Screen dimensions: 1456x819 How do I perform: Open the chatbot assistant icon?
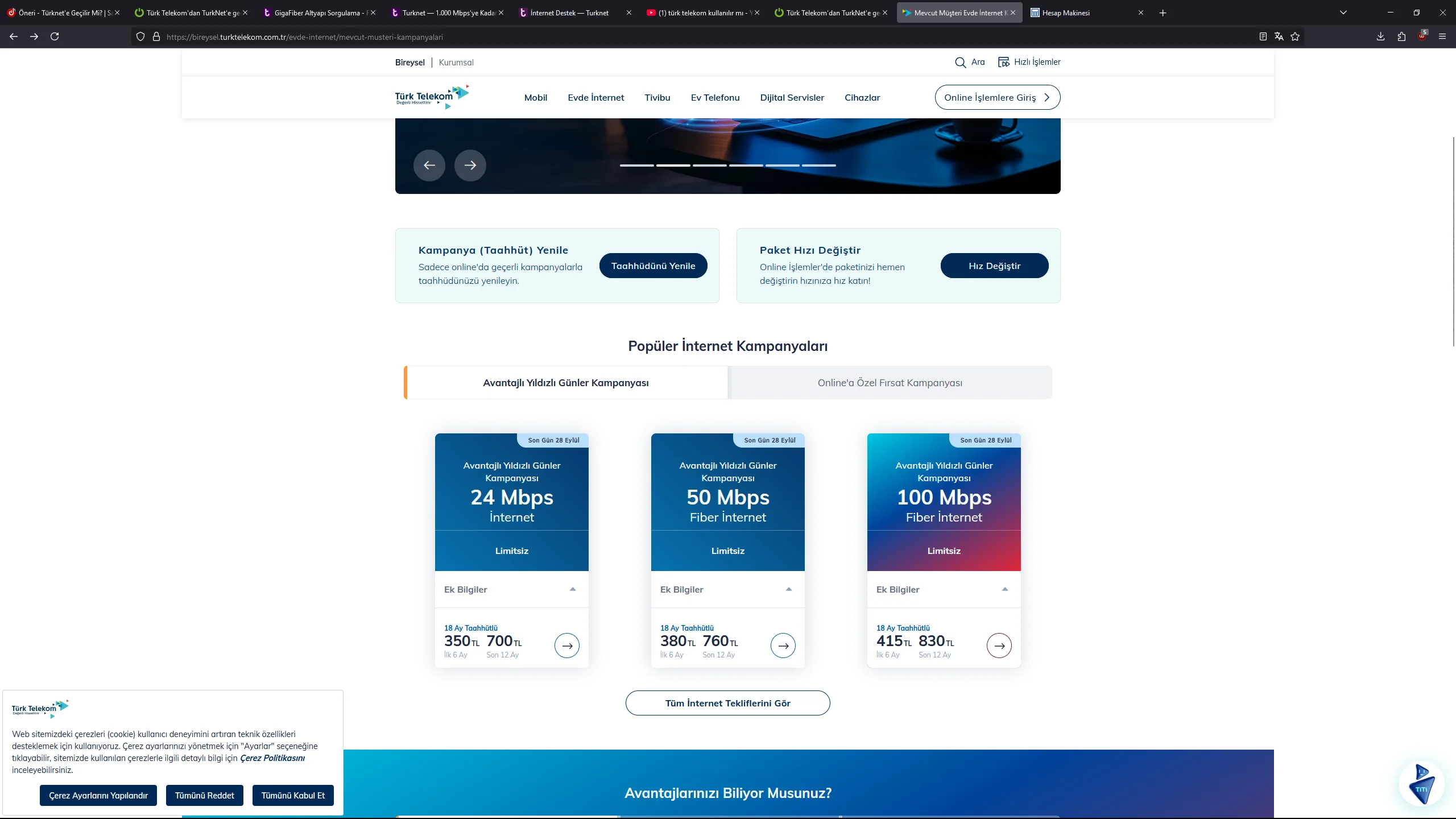(x=1421, y=785)
